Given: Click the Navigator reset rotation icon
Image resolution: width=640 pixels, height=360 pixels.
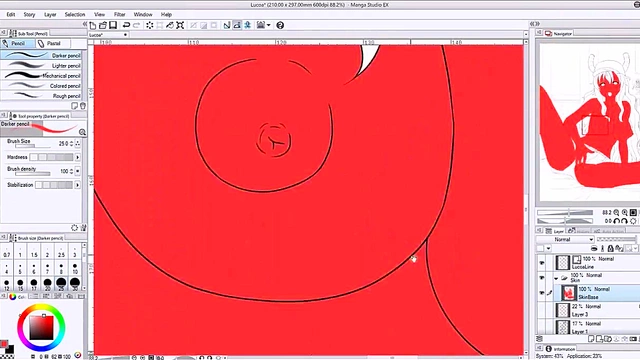Looking at the screenshot, I should 633,221.
